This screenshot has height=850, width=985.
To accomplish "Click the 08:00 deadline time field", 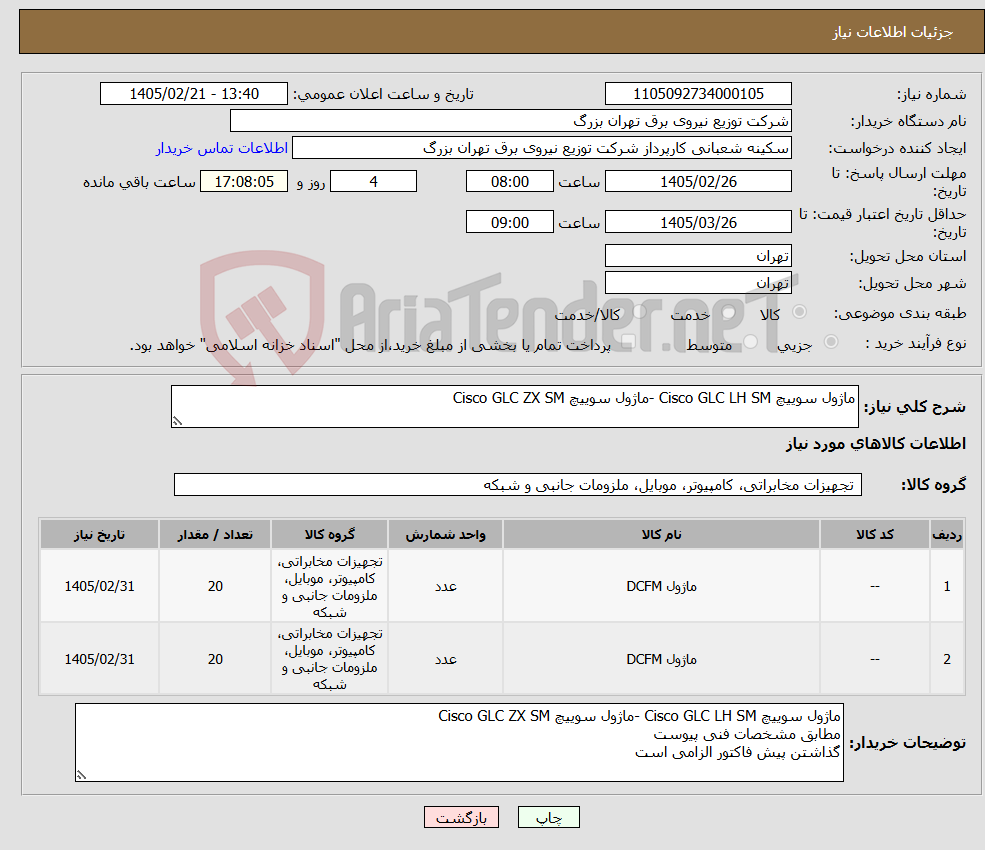I will click(509, 182).
